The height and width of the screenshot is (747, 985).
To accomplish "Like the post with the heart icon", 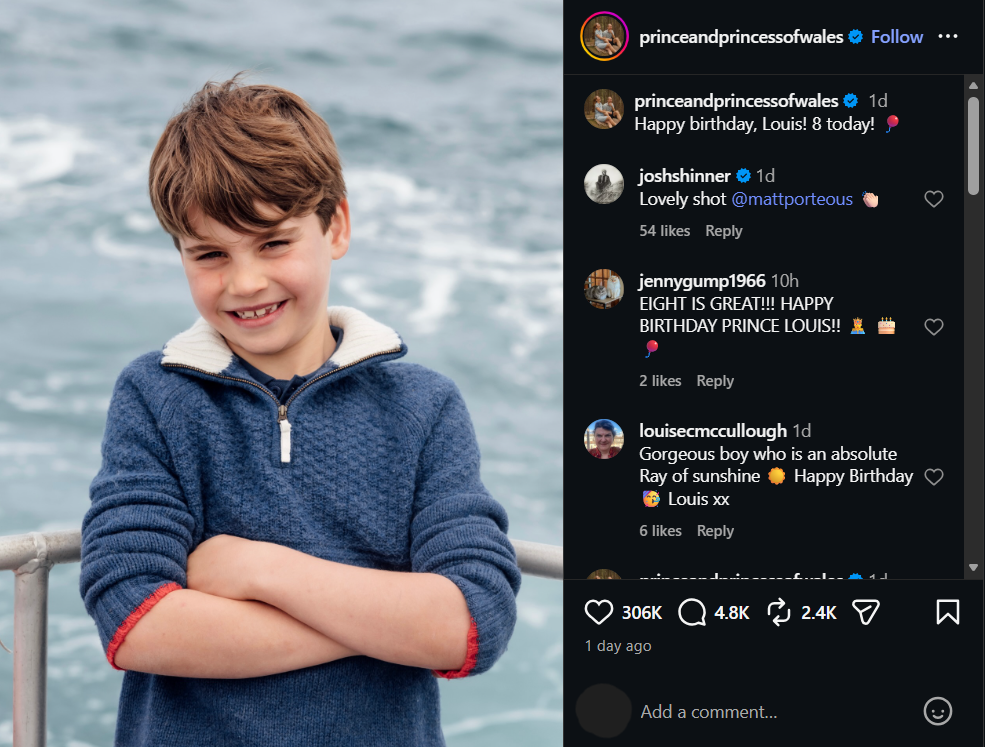I will pyautogui.click(x=598, y=612).
